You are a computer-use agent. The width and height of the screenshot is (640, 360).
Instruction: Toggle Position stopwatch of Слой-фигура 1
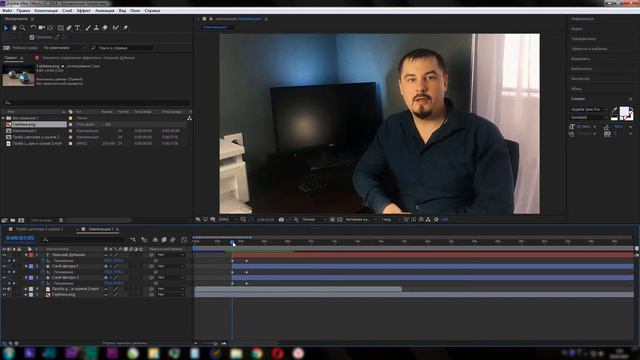click(43, 272)
